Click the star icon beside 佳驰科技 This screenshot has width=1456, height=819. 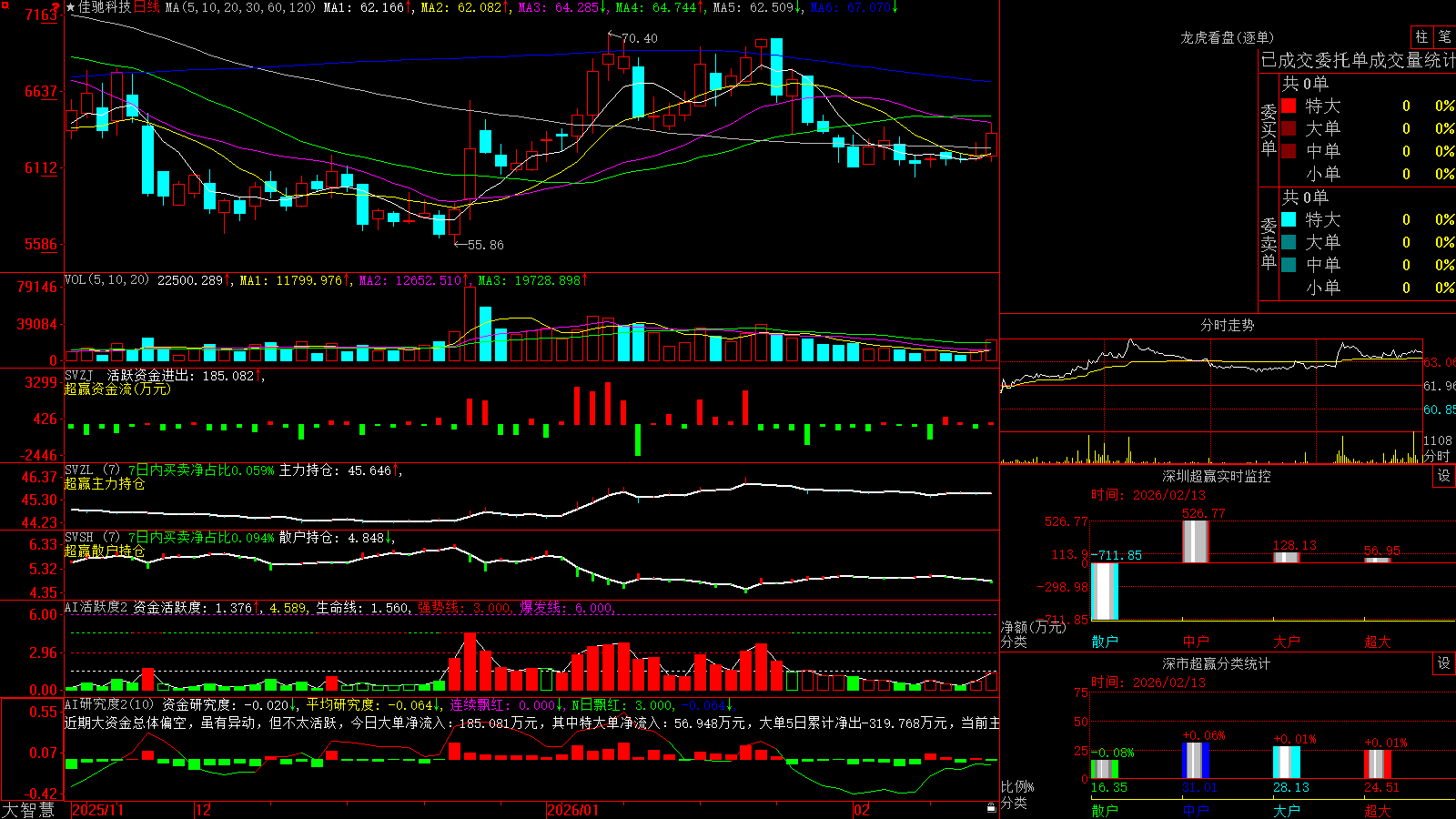pos(70,7)
